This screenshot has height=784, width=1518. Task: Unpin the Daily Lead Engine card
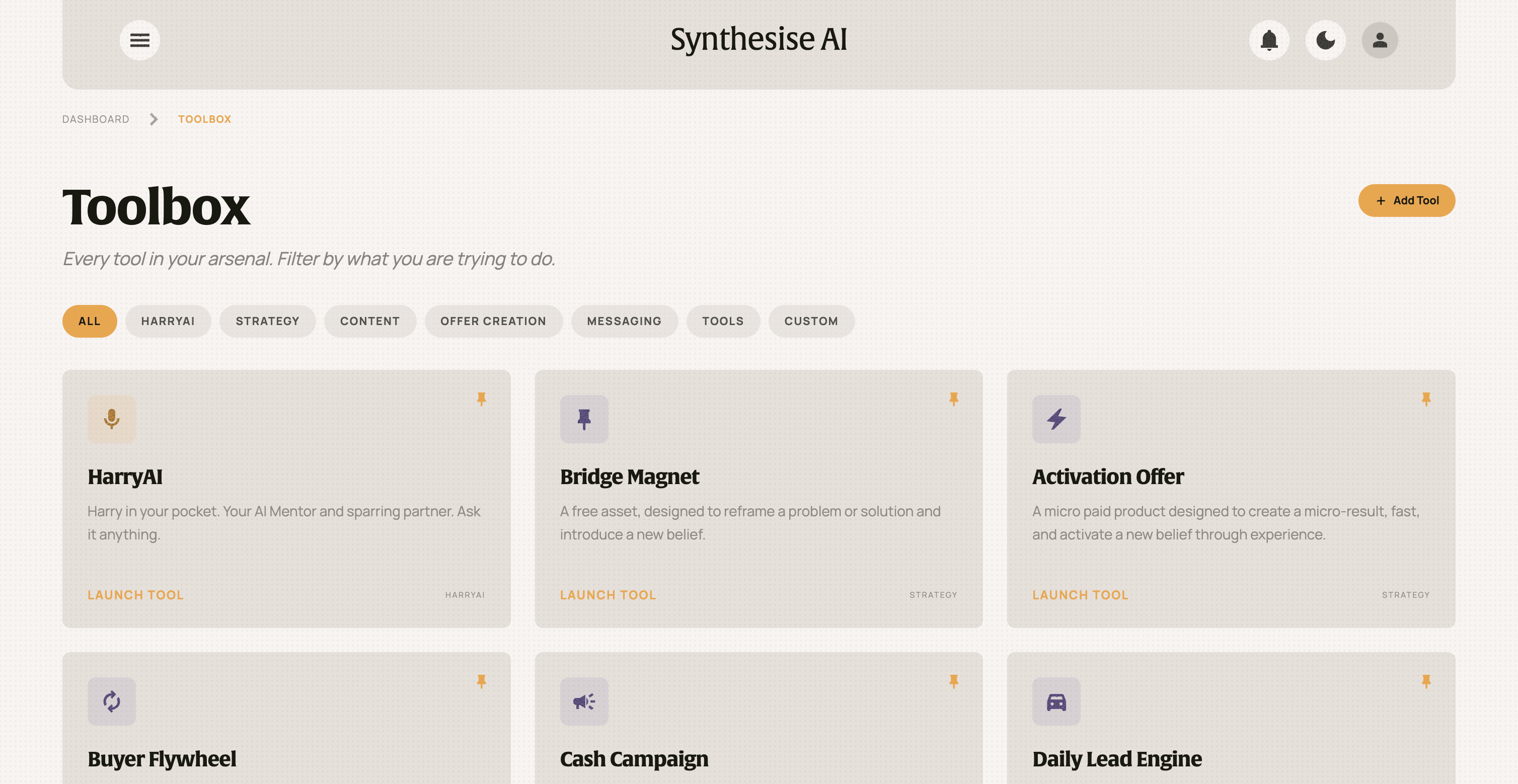click(x=1426, y=681)
